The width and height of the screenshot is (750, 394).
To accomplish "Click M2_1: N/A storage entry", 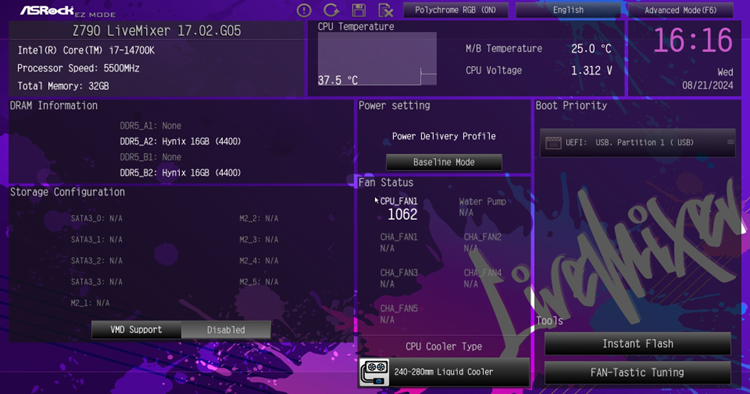I will pos(90,303).
